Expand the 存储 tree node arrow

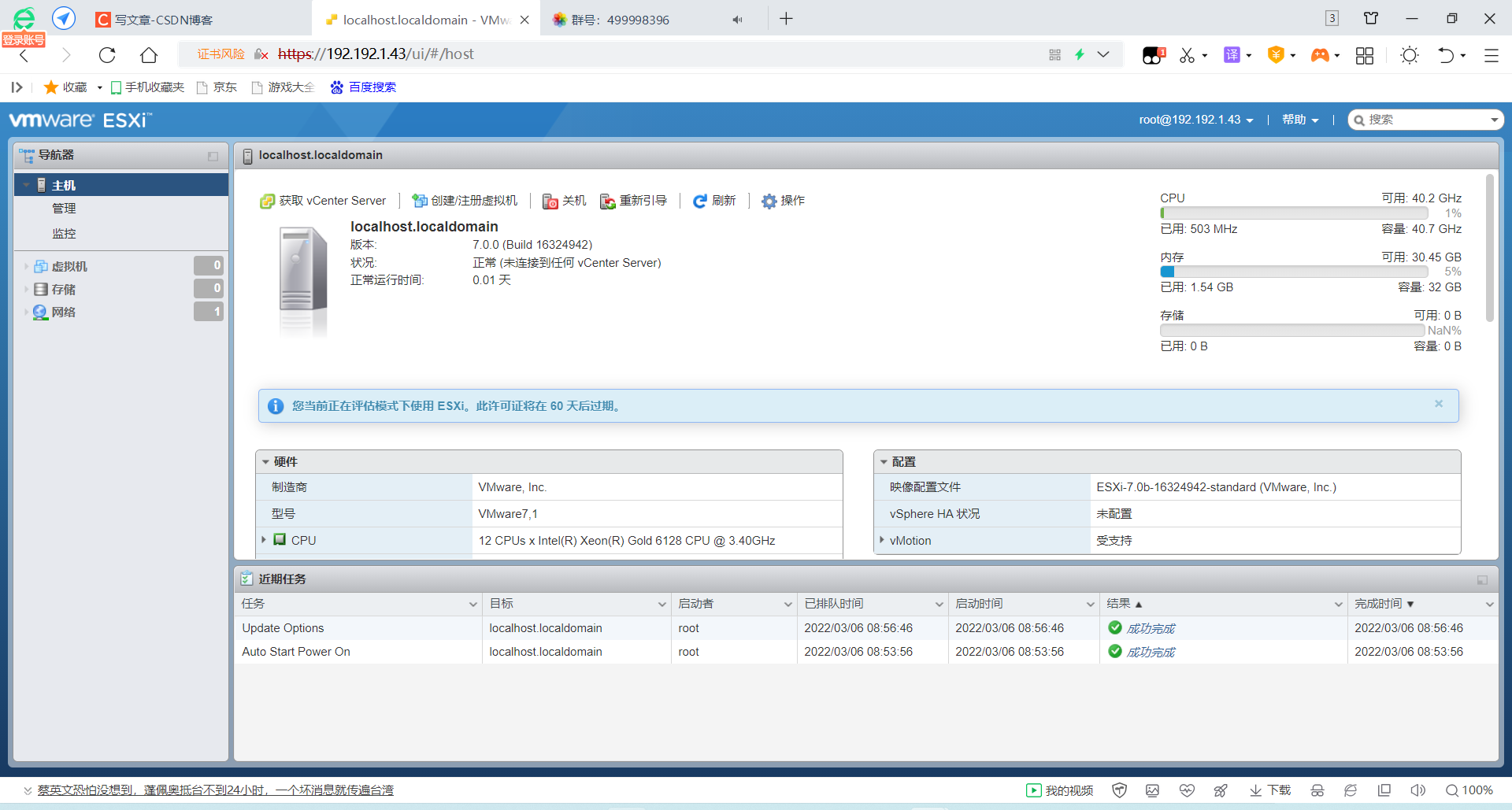26,289
